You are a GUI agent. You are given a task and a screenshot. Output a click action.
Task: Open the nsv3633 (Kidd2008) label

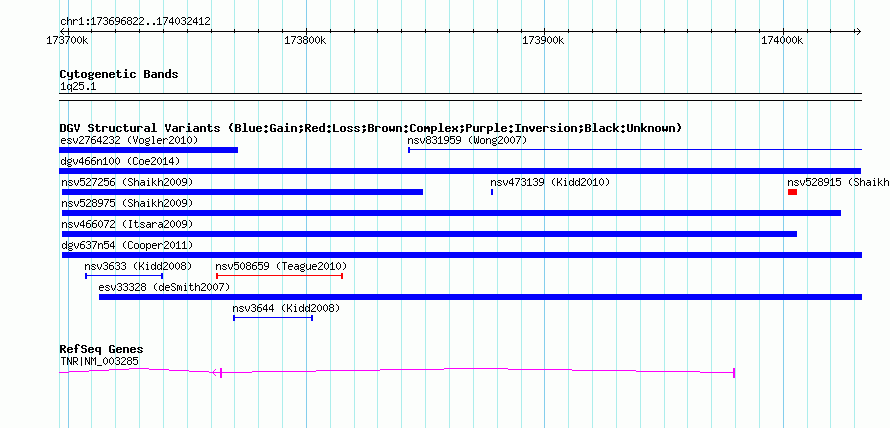tap(138, 266)
